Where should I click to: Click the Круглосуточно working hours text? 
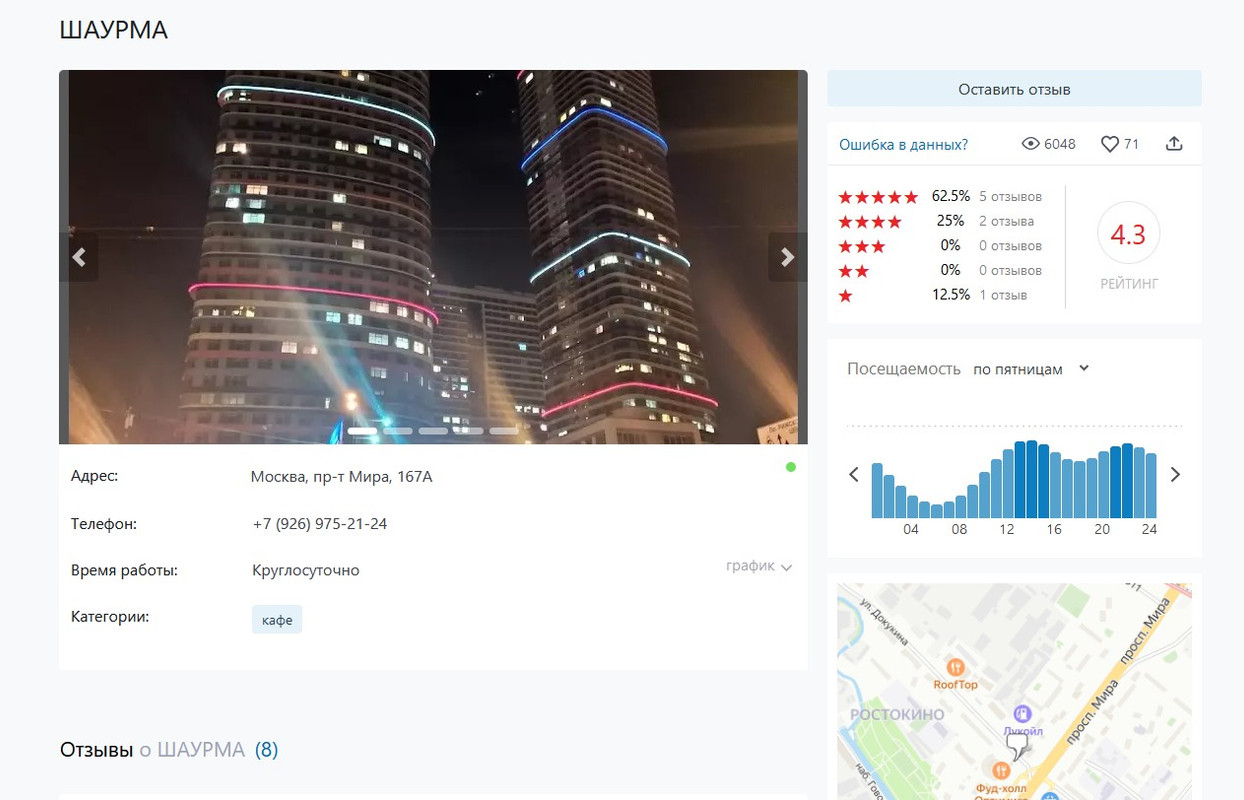tap(306, 571)
